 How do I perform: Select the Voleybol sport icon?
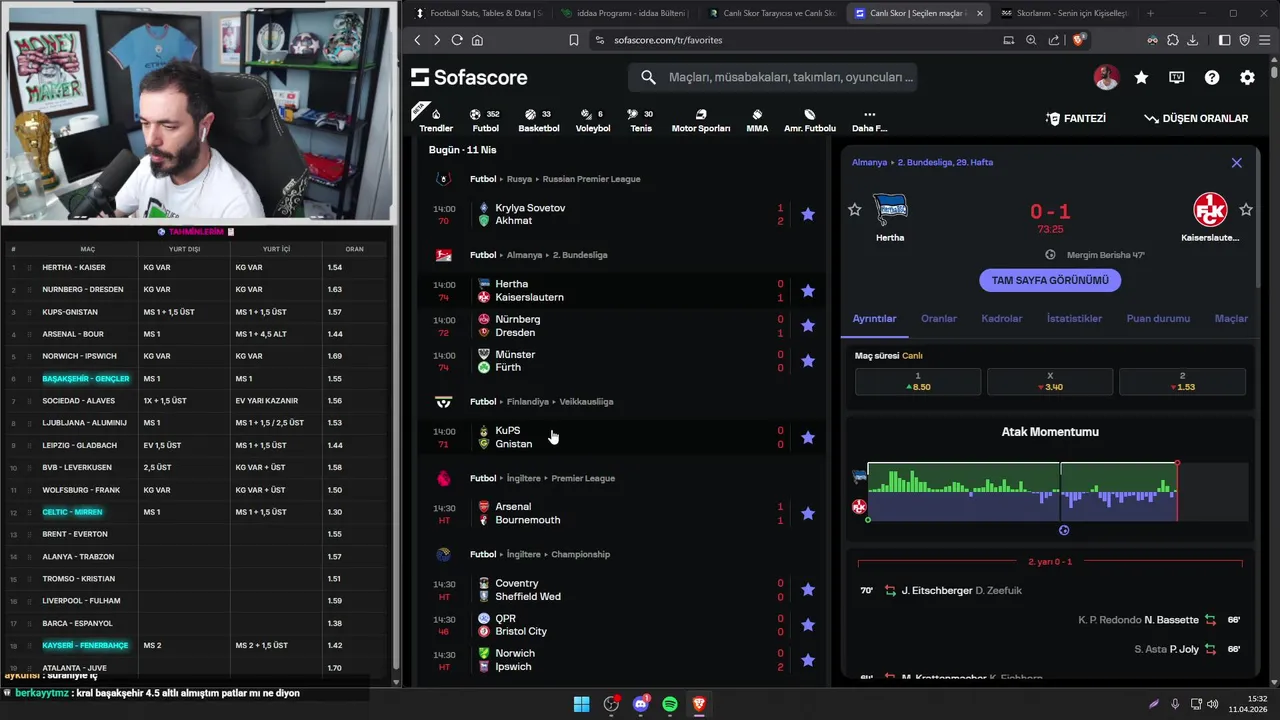(593, 120)
